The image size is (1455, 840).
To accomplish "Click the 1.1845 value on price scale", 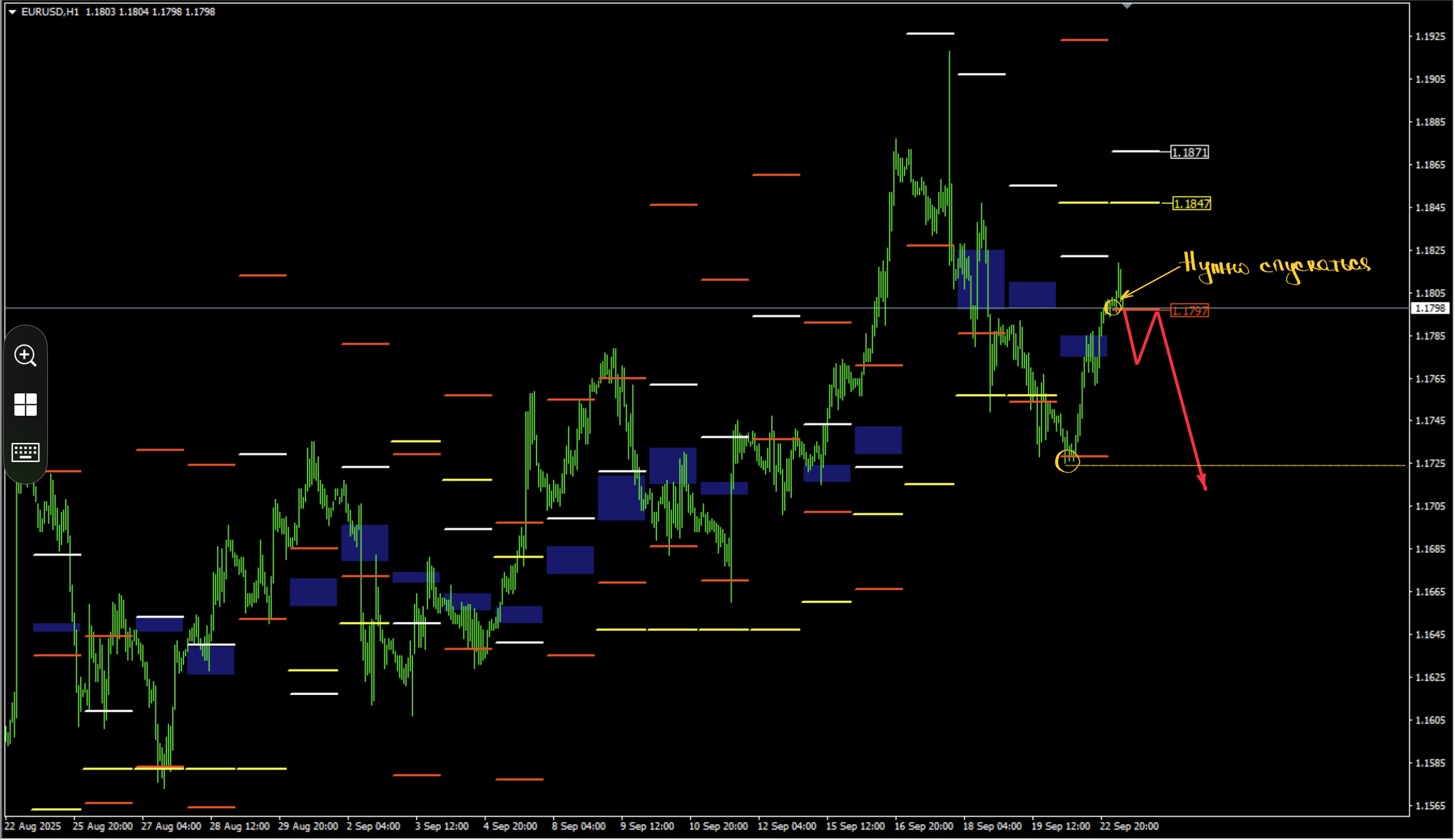I will (1429, 207).
